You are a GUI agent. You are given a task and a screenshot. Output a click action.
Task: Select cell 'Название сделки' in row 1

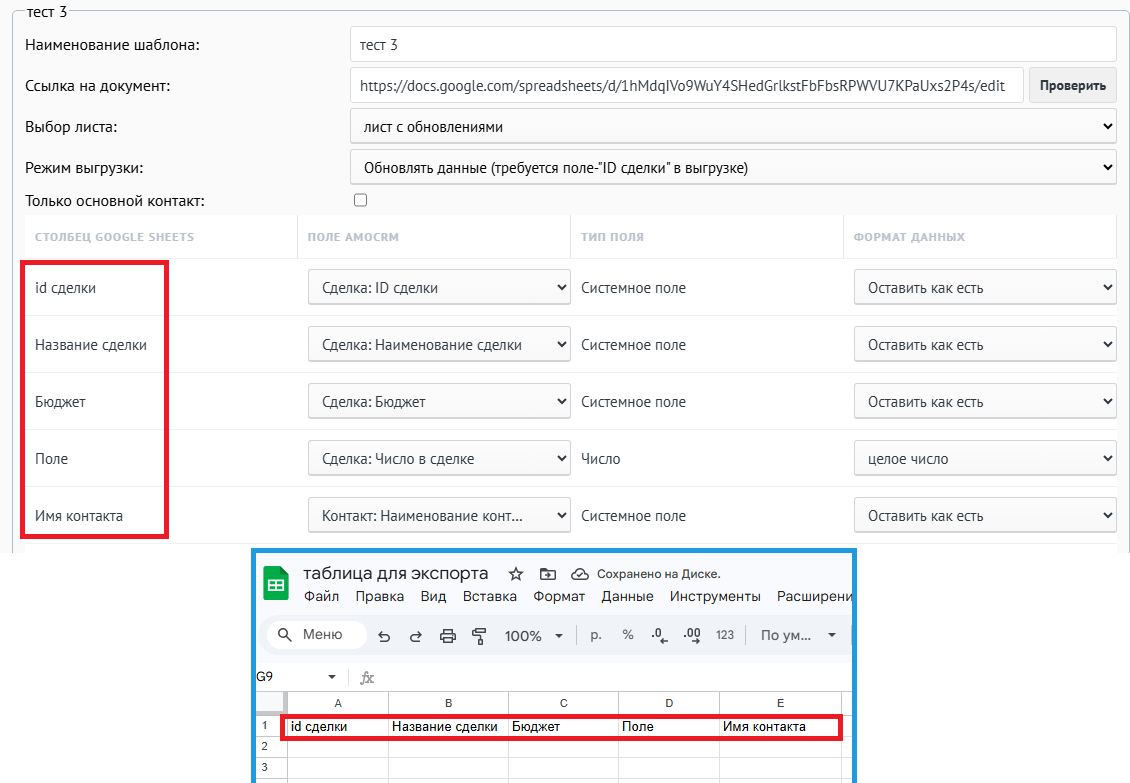pyautogui.click(x=448, y=727)
